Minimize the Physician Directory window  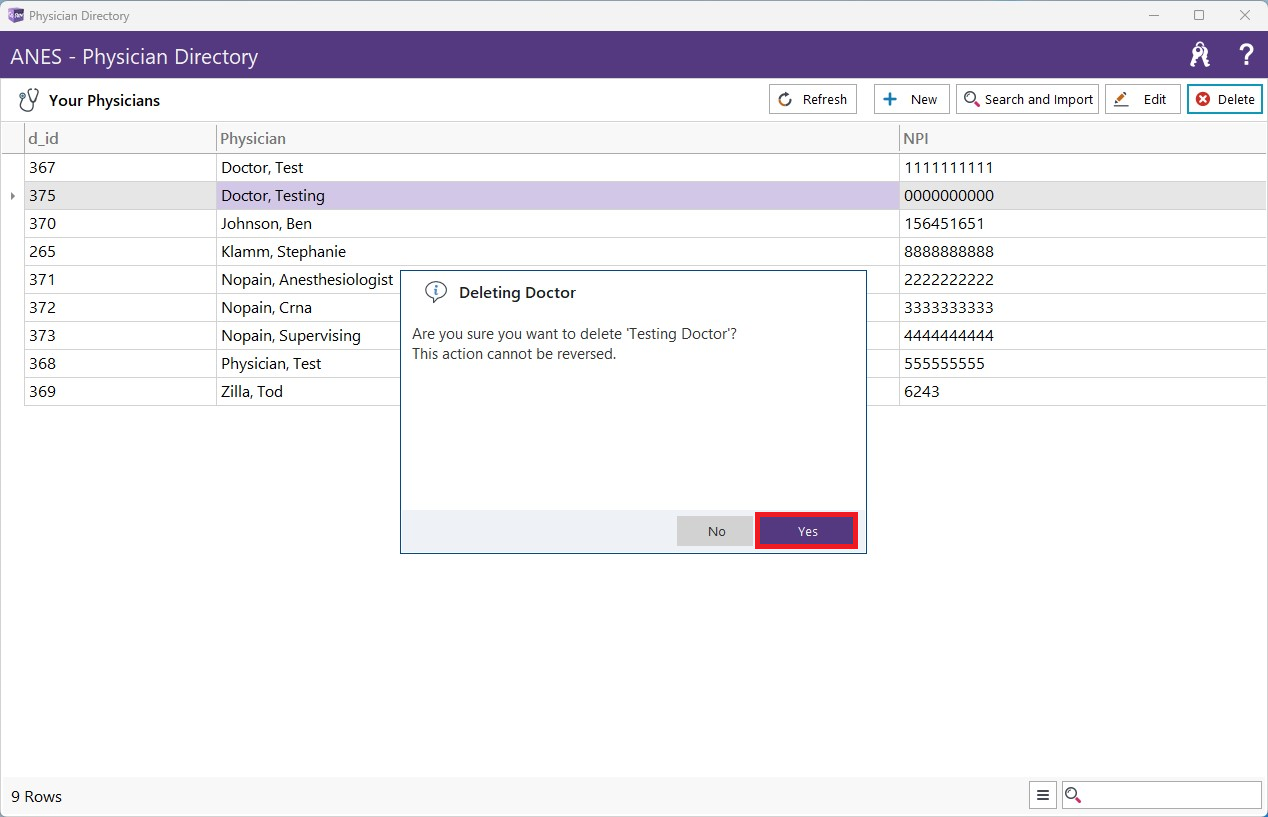pyautogui.click(x=1153, y=15)
